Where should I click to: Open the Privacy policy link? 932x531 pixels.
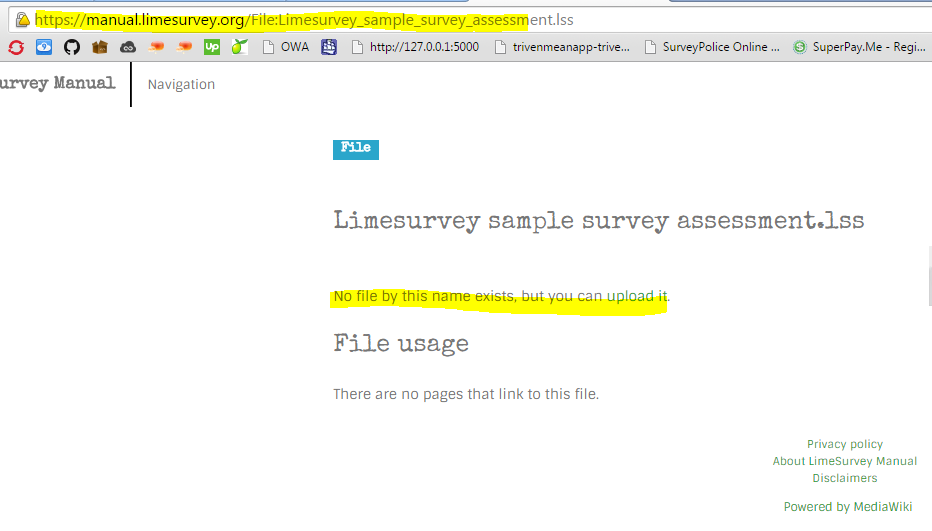[845, 444]
